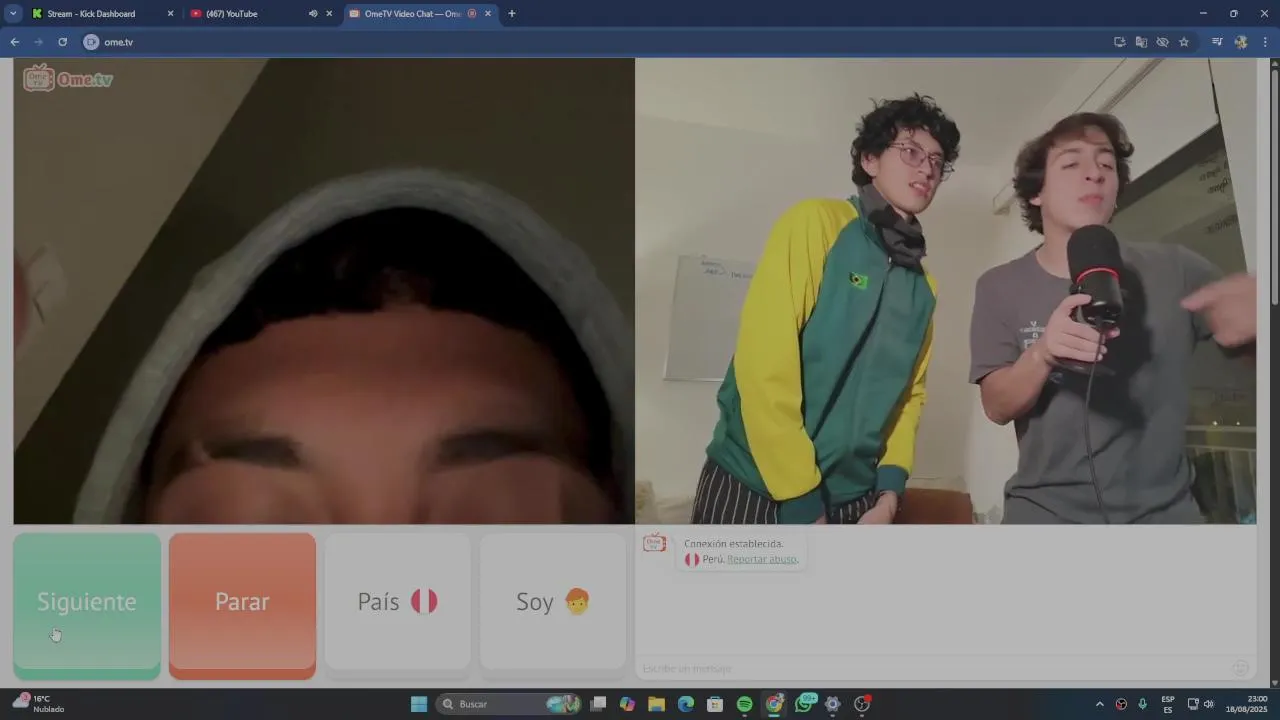
Task: Open the tab search dropdown arrow
Action: point(13,14)
